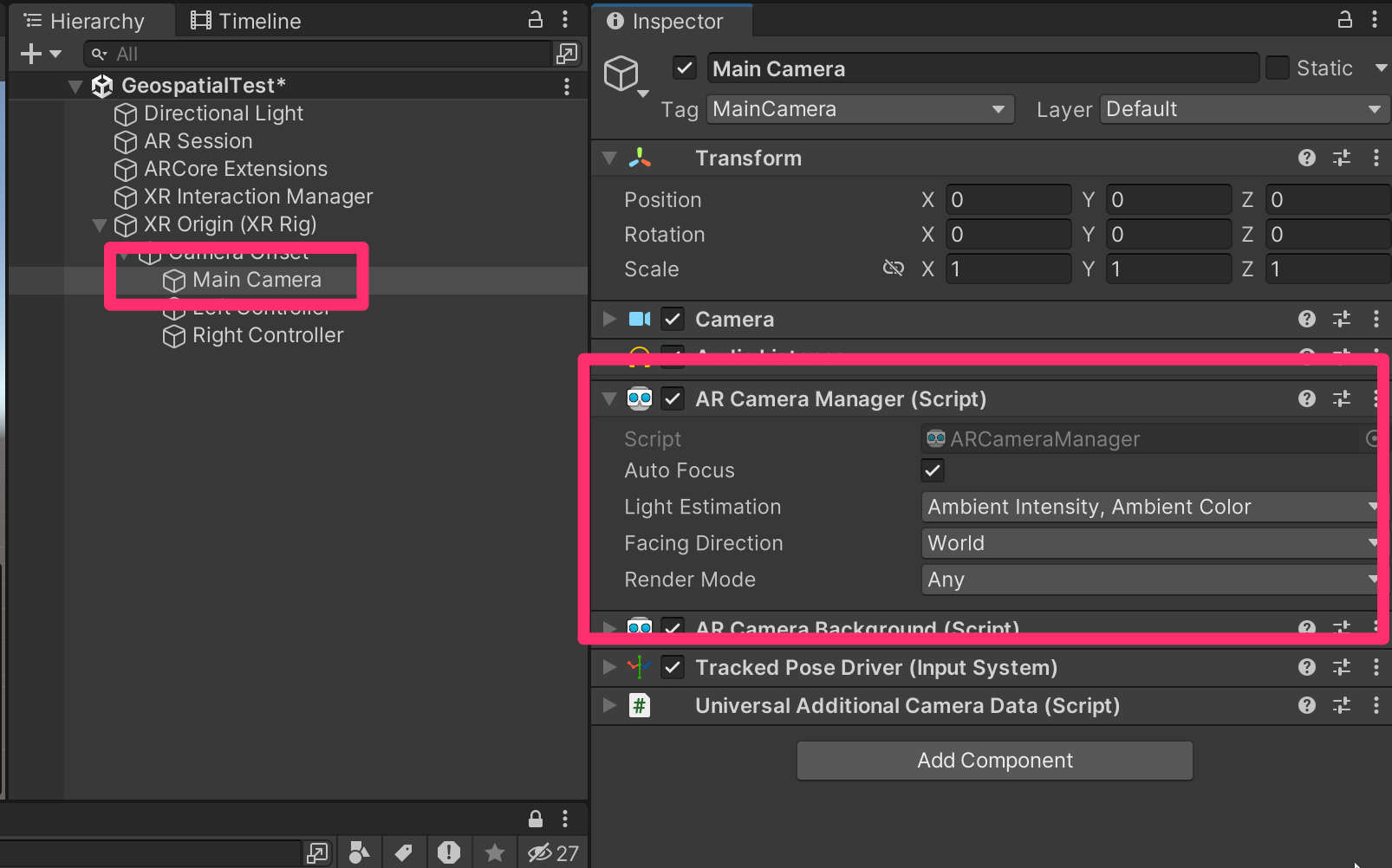
Task: Expand the Tracked Pose Driver component
Action: click(609, 667)
